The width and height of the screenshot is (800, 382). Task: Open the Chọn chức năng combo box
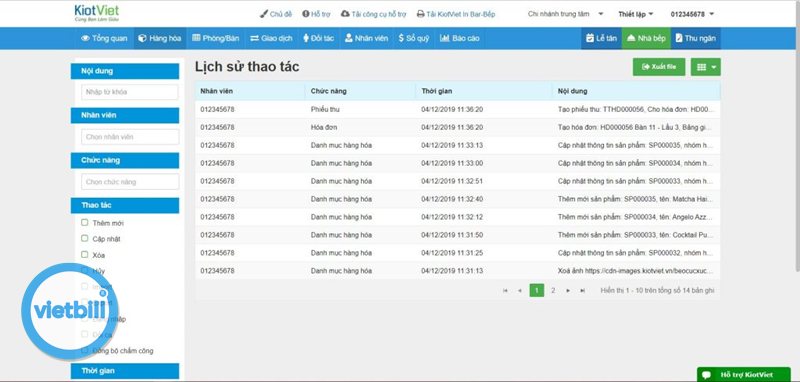(x=130, y=182)
